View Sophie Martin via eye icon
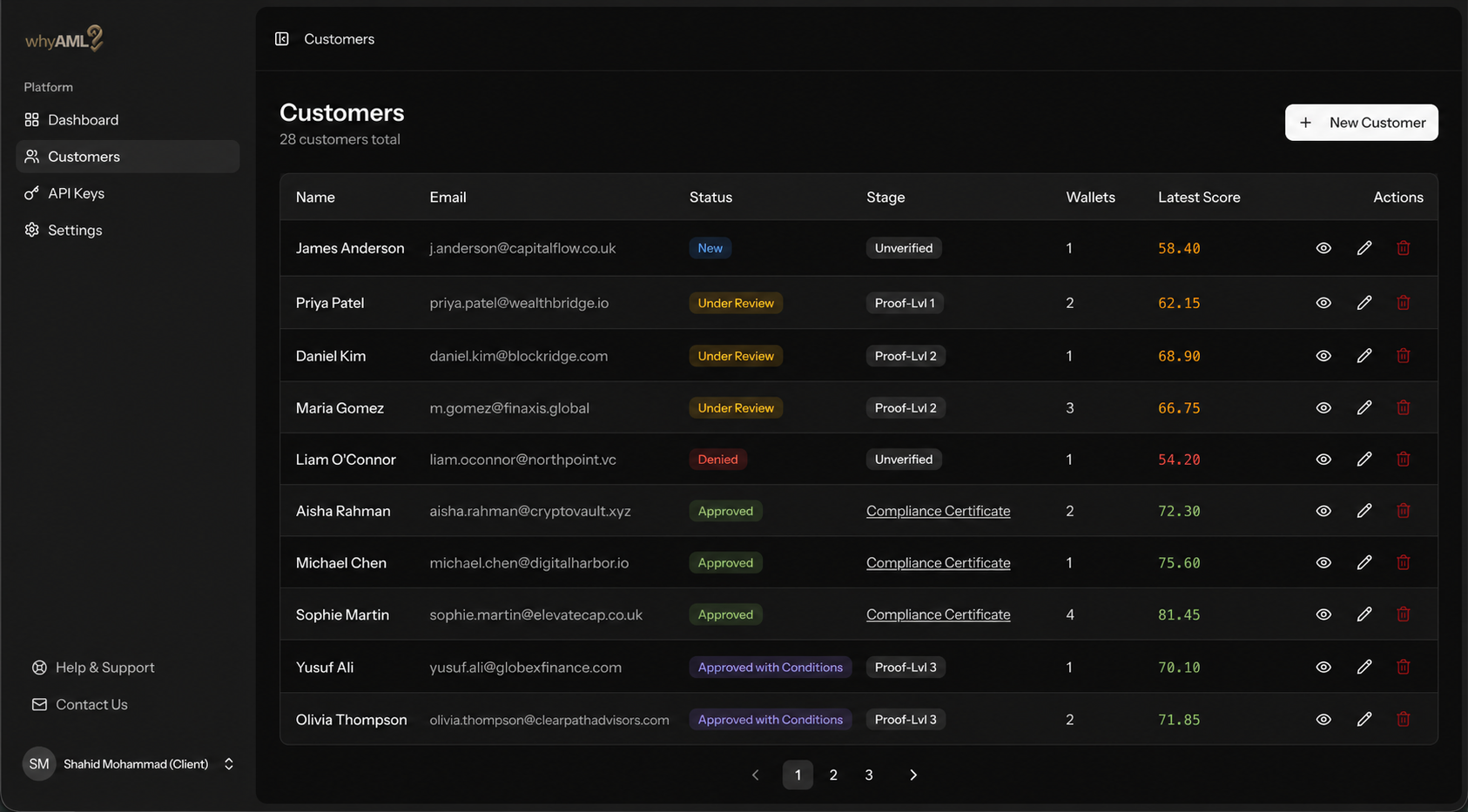Viewport: 1468px width, 812px height. click(1323, 614)
